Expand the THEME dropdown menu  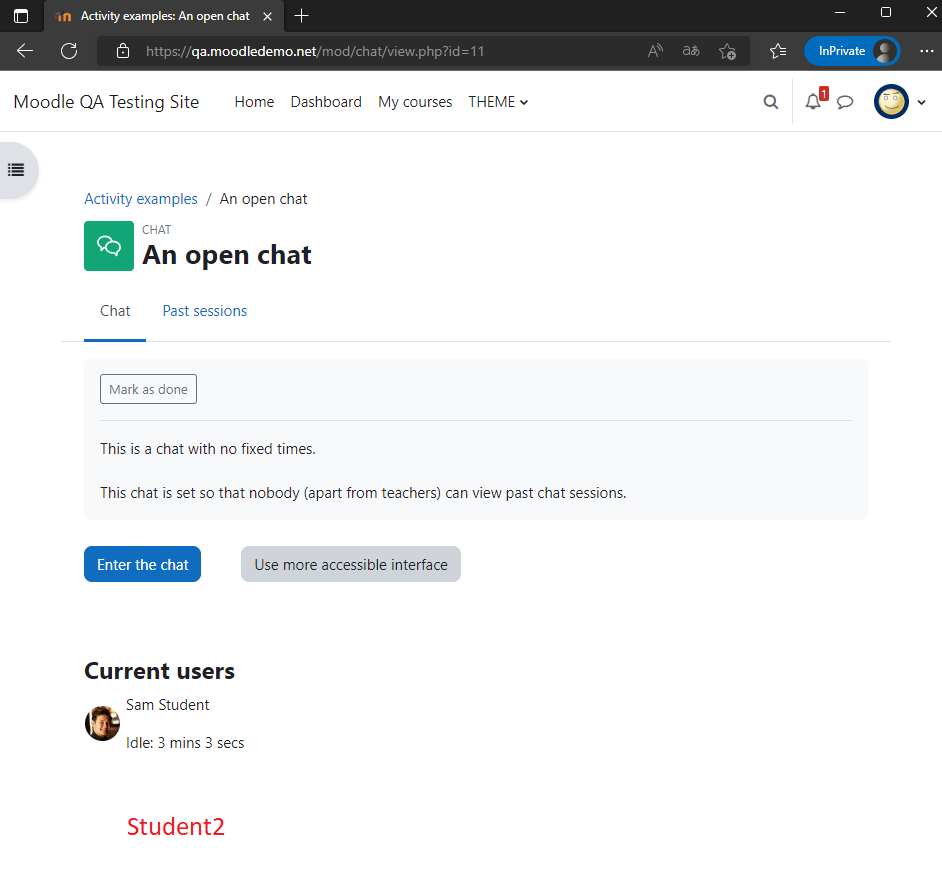click(x=498, y=102)
